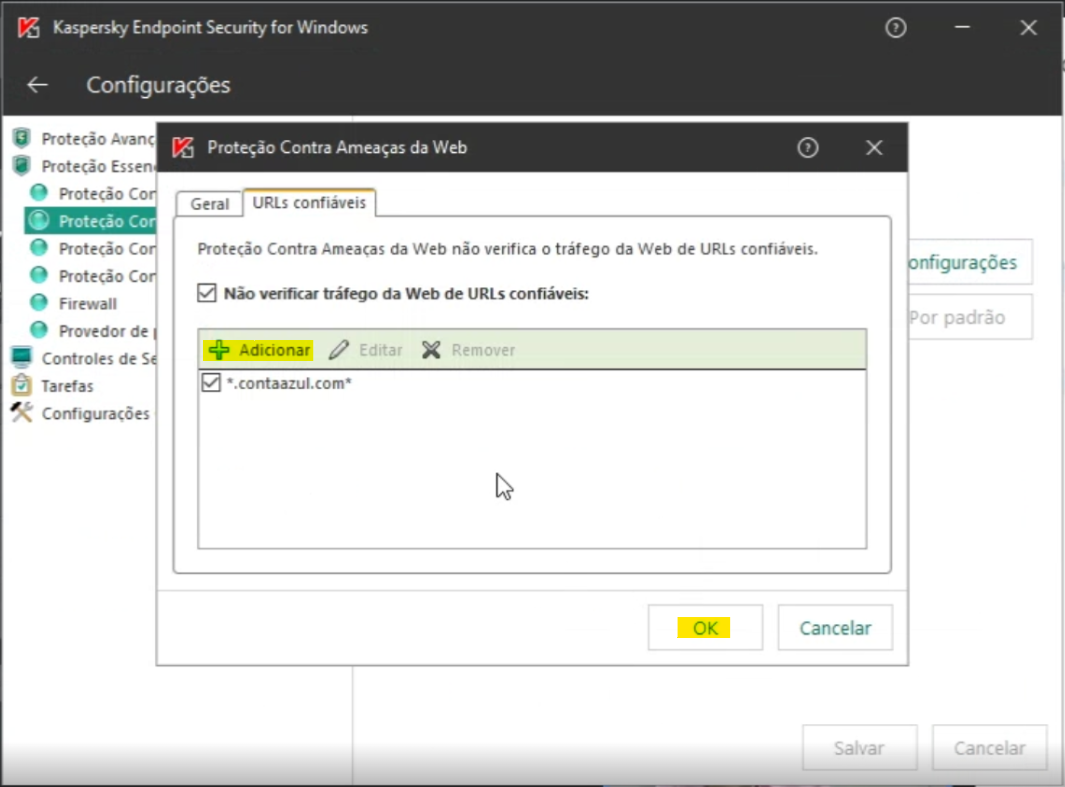Click the highlighted Proteção Con item's circle icon
This screenshot has height=787, width=1065.
39,221
